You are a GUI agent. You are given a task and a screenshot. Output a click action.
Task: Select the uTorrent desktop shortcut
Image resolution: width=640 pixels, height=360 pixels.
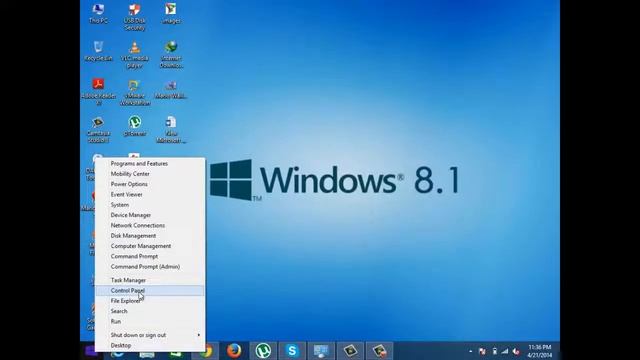[x=135, y=126]
